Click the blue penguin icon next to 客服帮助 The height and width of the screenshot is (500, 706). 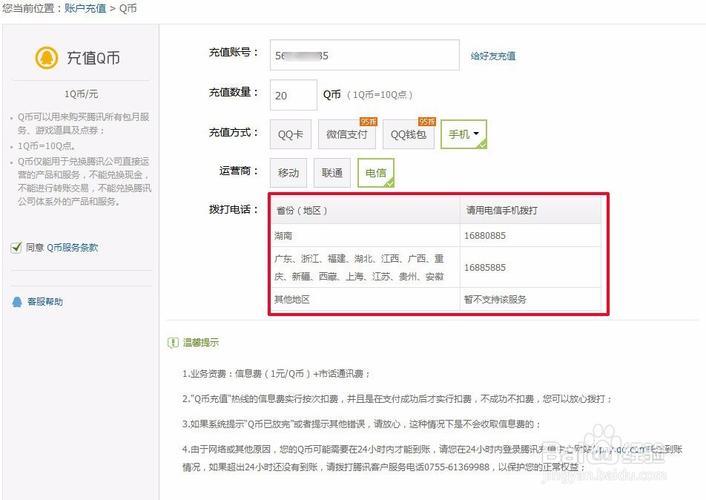17,302
